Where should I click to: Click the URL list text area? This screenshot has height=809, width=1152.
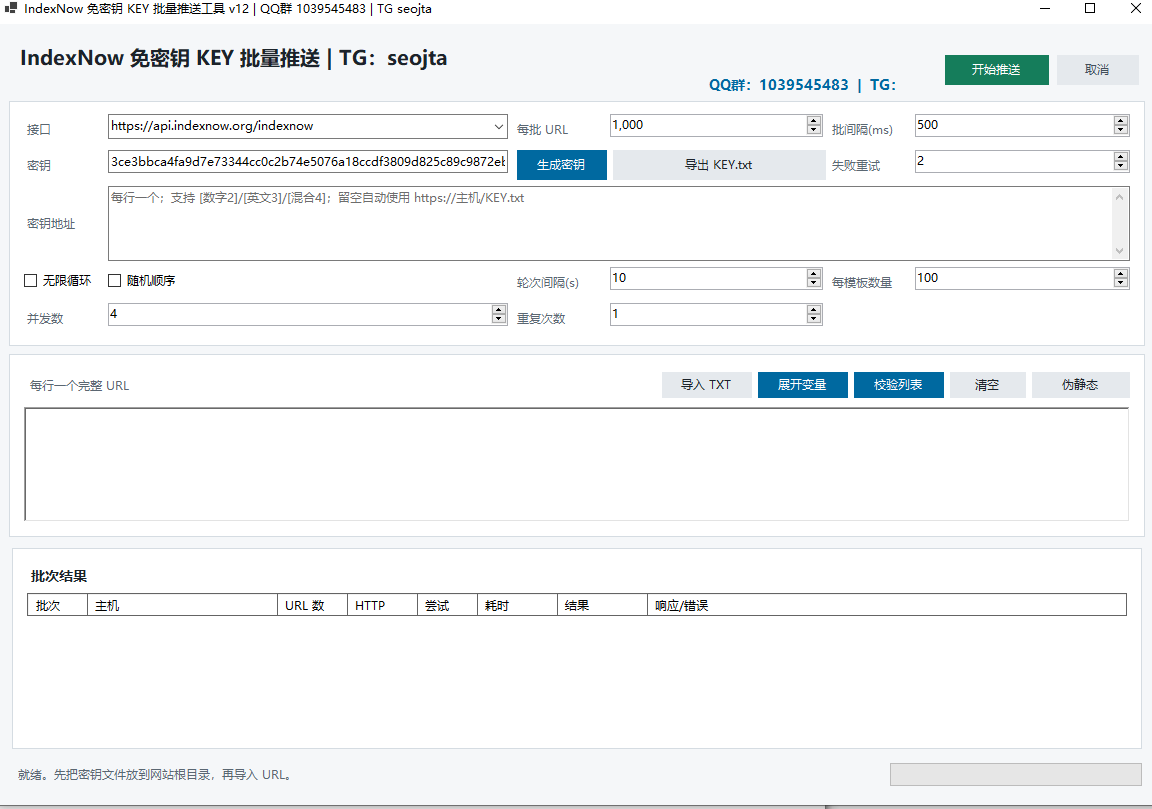pos(577,464)
